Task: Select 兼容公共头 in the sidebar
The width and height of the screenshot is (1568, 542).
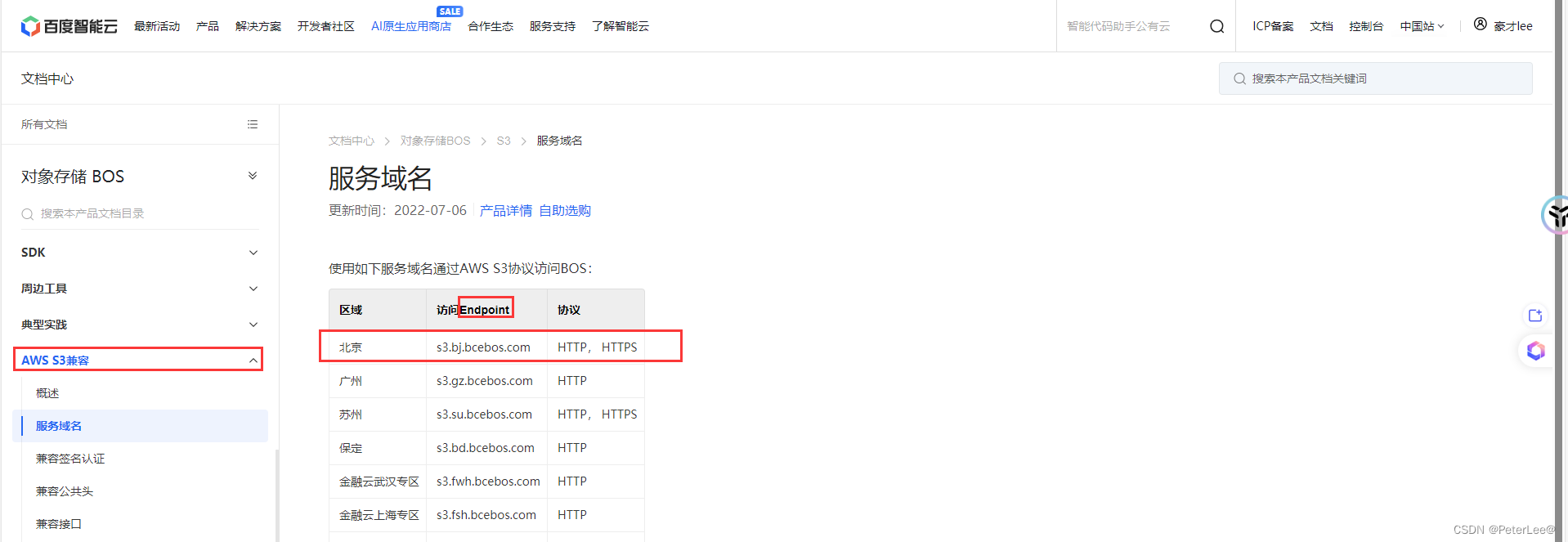Action: coord(65,491)
